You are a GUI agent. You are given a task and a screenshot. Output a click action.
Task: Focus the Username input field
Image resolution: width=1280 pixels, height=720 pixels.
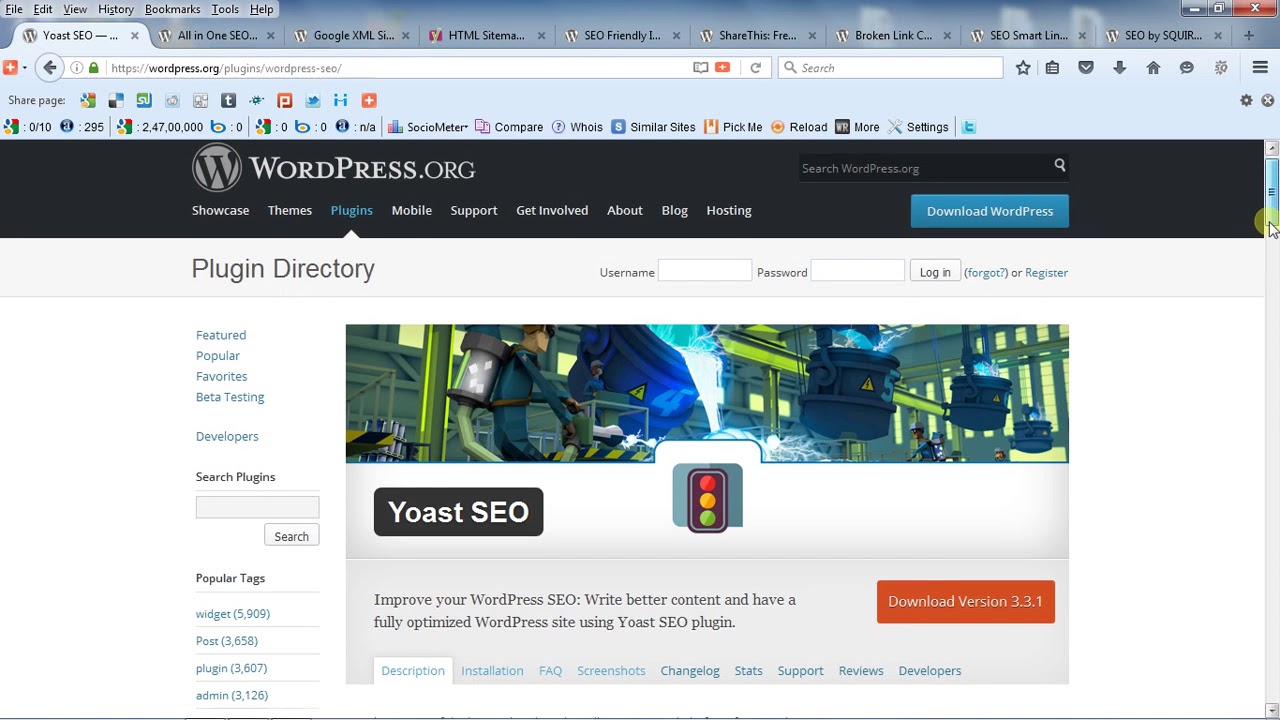tap(705, 271)
